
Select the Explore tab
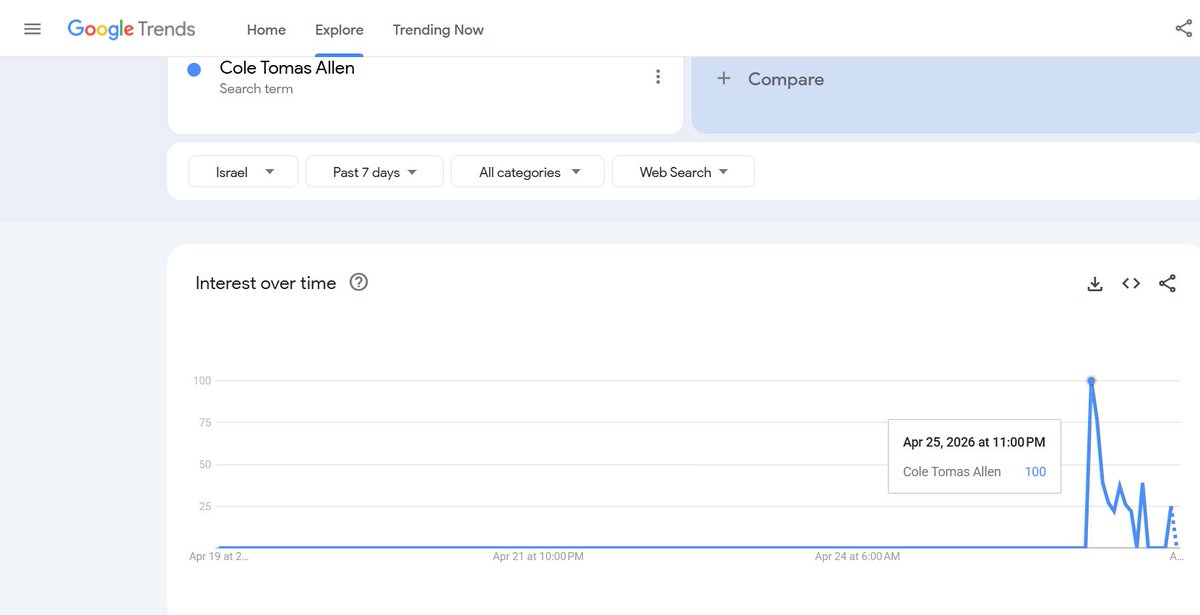coord(339,30)
